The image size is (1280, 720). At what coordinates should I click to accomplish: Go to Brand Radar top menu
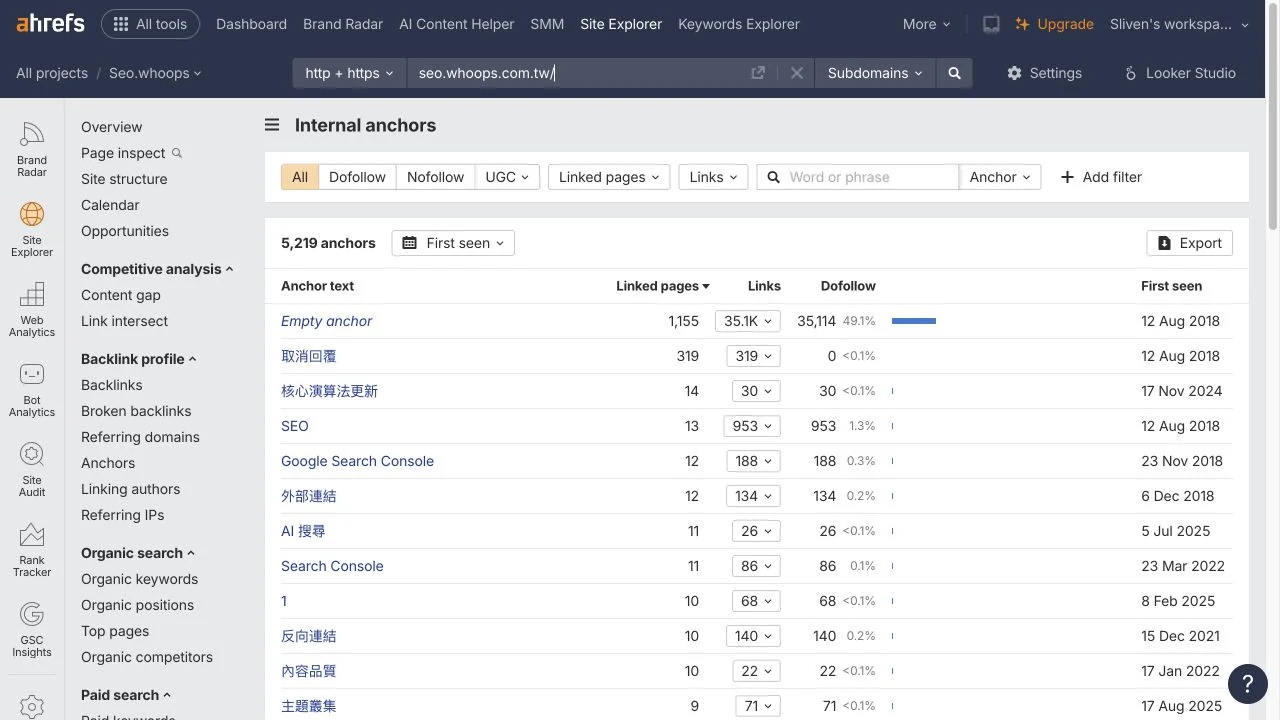point(343,24)
